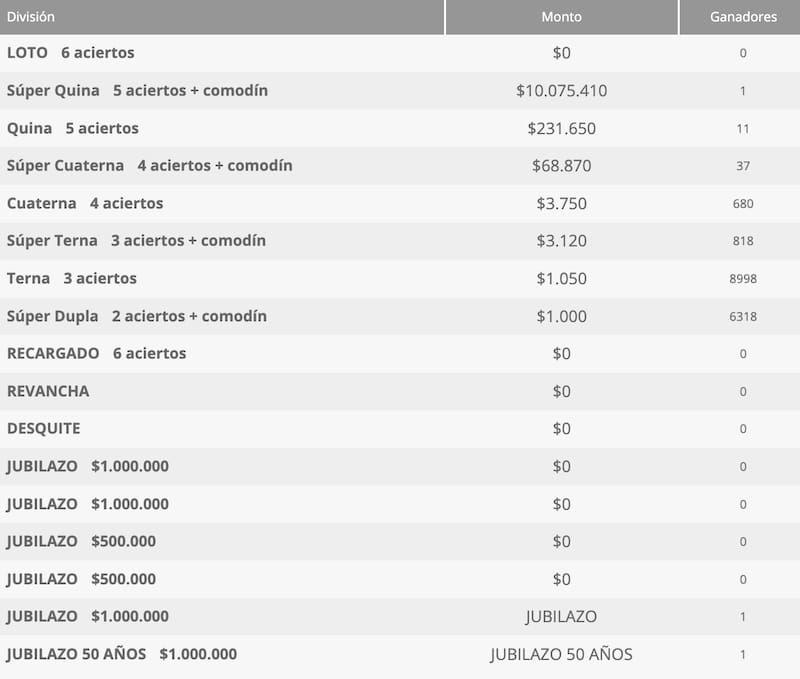
Task: Select the DESQUITE row label
Action: pyautogui.click(x=44, y=428)
